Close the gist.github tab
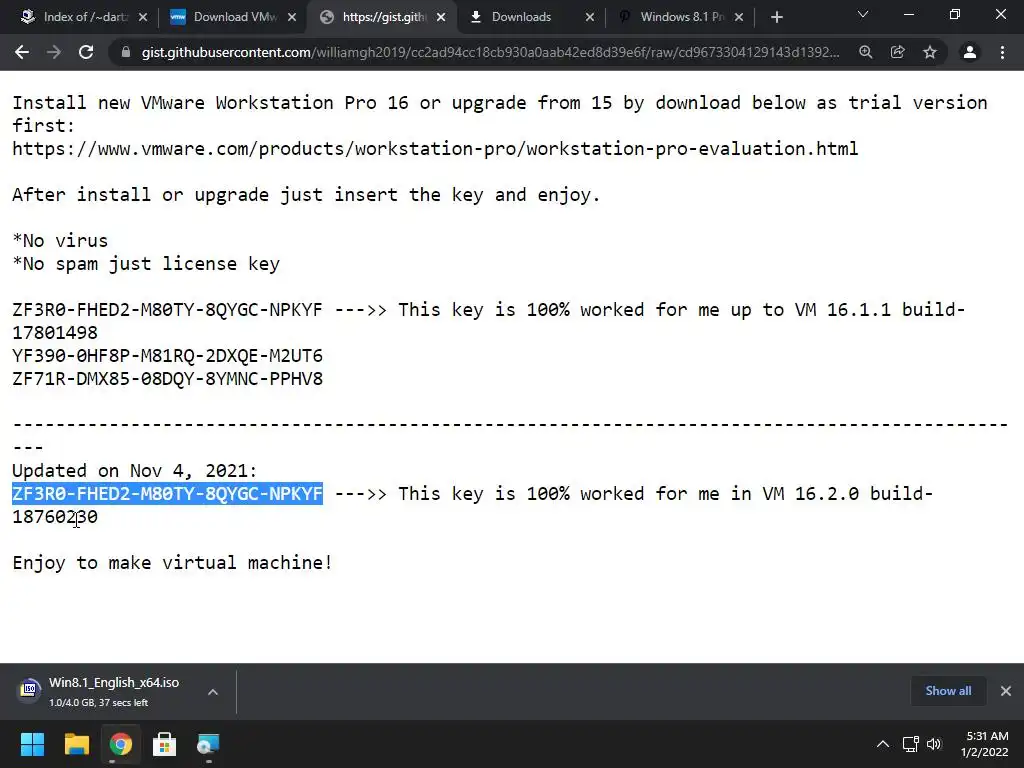The height and width of the screenshot is (768, 1024). coord(441,17)
